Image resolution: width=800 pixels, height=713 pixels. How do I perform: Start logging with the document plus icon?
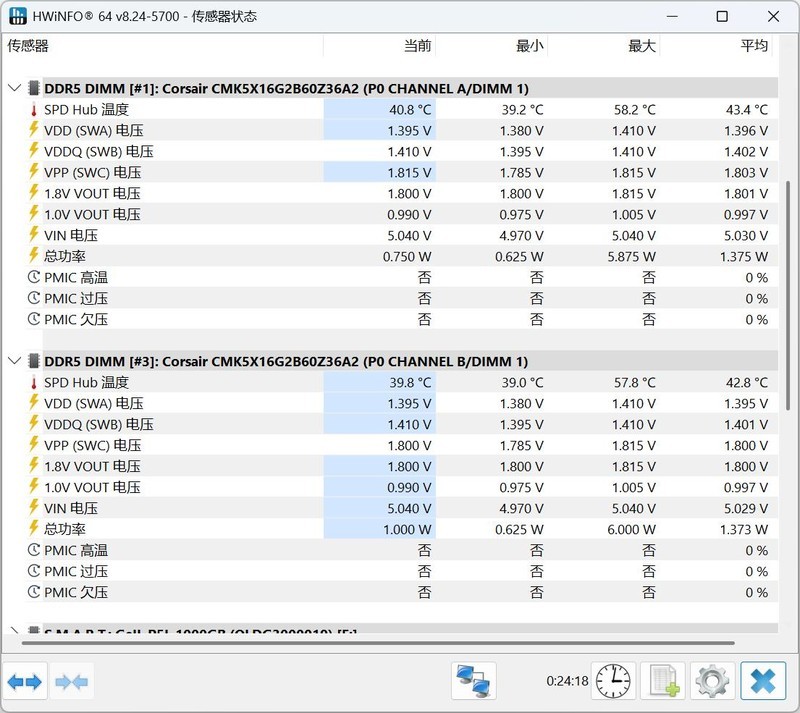[x=664, y=682]
